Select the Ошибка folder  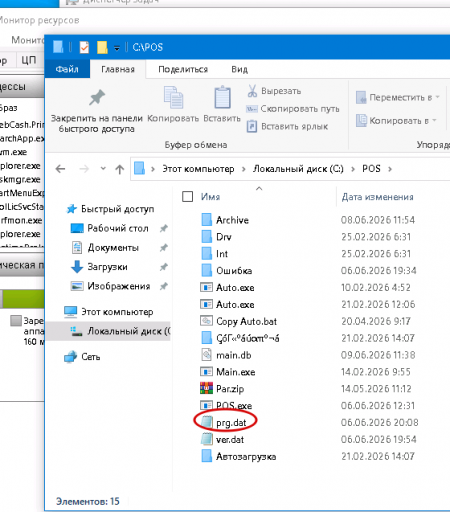click(227, 271)
